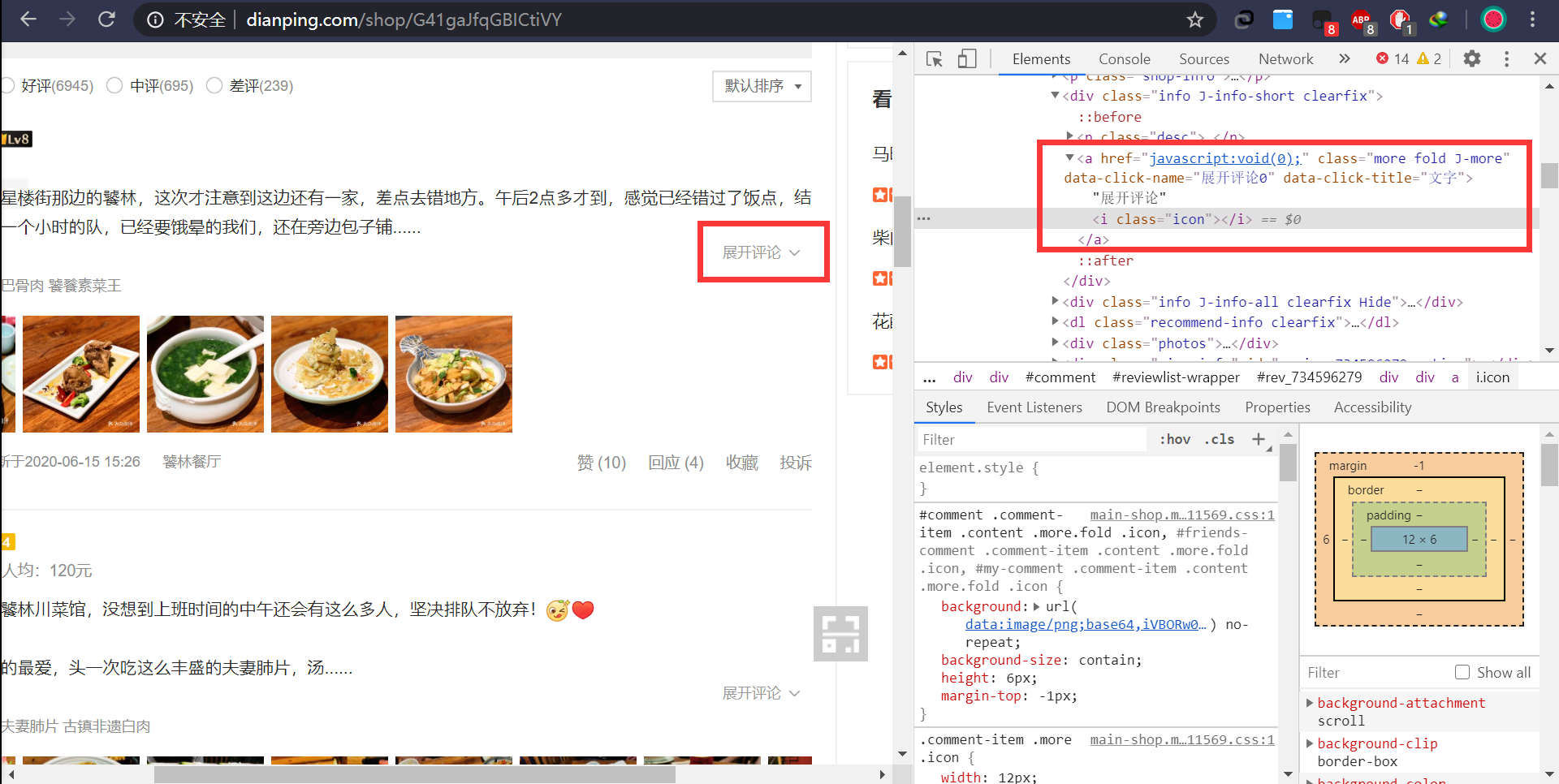
Task: Add a new style rule with plus icon
Action: (x=1259, y=439)
